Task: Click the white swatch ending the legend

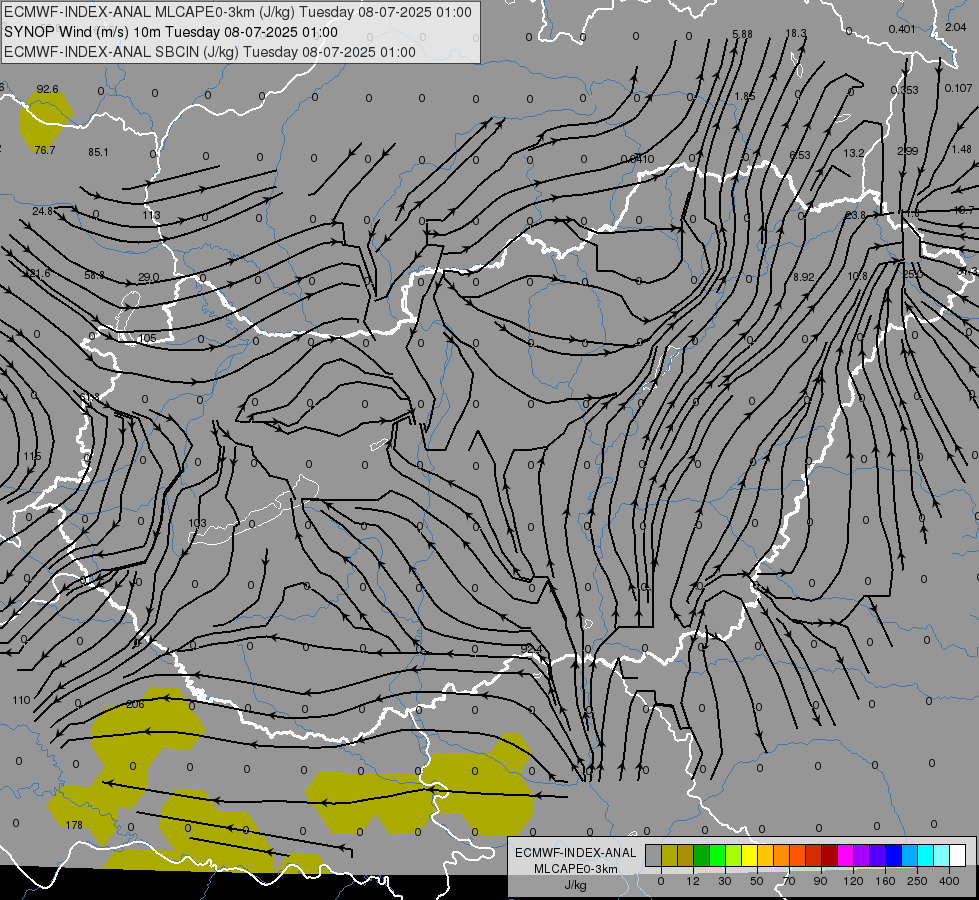Action: pos(957,855)
